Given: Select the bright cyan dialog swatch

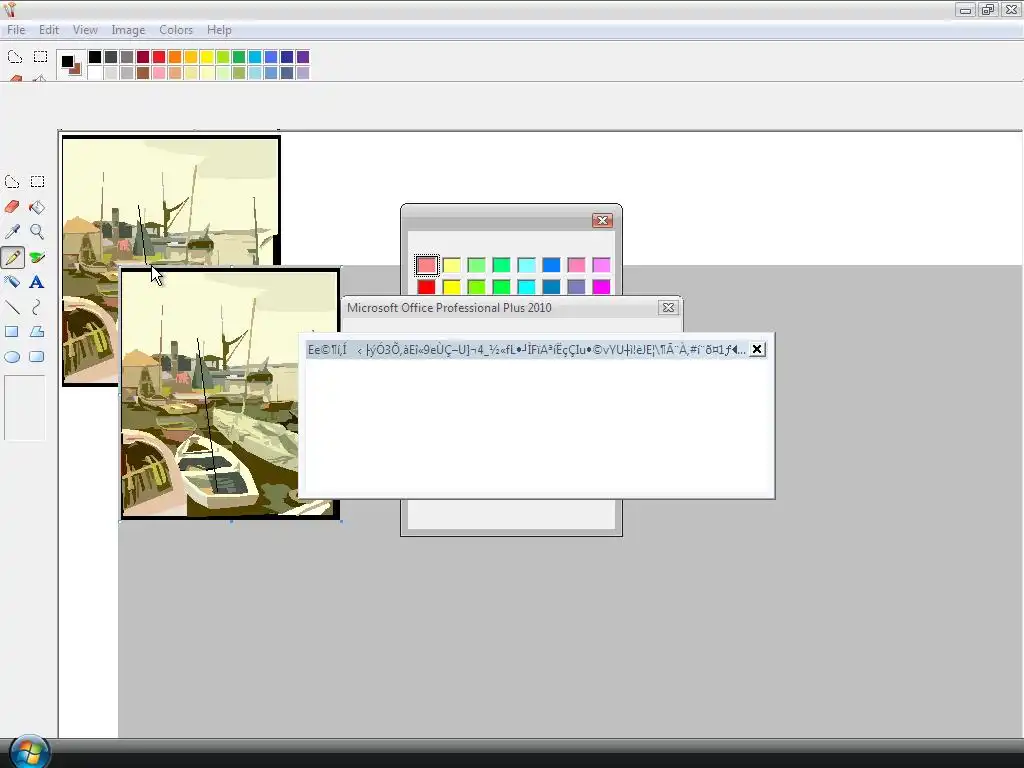Looking at the screenshot, I should tap(526, 287).
